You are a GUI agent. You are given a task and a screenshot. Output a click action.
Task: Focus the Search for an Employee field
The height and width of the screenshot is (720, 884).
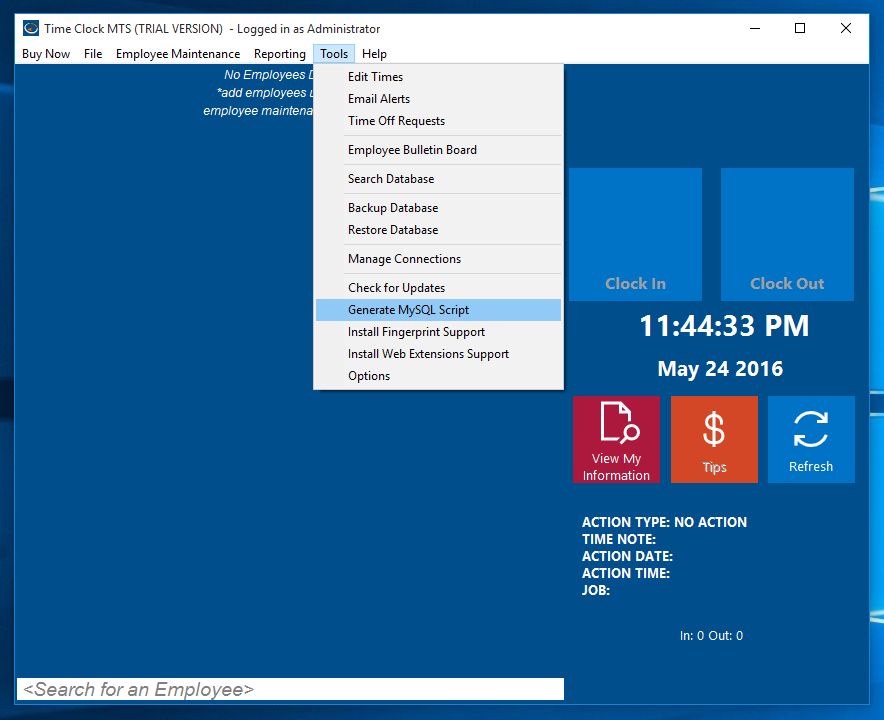click(x=290, y=689)
